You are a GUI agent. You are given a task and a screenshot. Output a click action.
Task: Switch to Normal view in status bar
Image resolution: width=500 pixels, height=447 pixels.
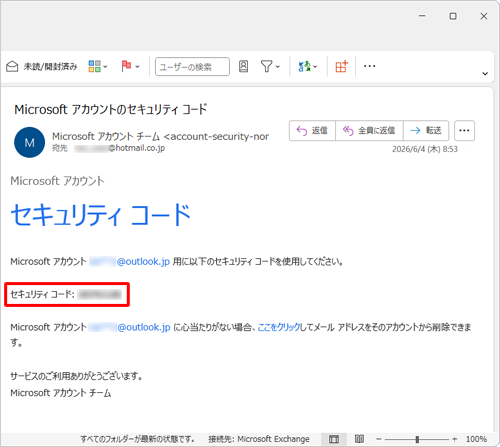[334, 439]
